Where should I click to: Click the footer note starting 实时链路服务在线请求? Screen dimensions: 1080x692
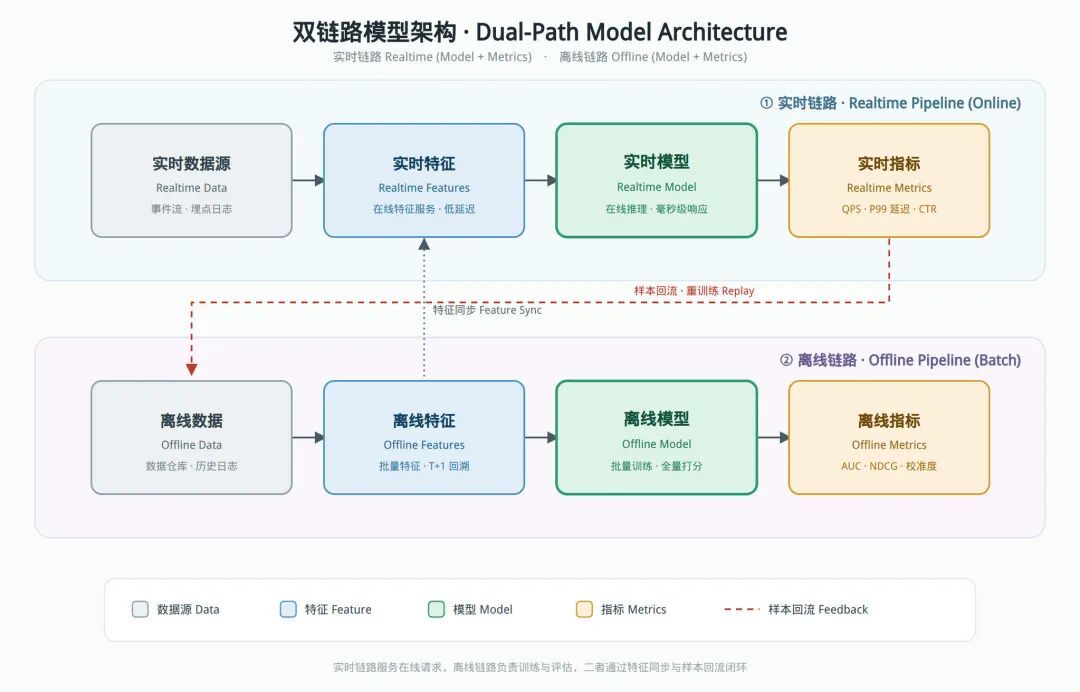pyautogui.click(x=540, y=667)
